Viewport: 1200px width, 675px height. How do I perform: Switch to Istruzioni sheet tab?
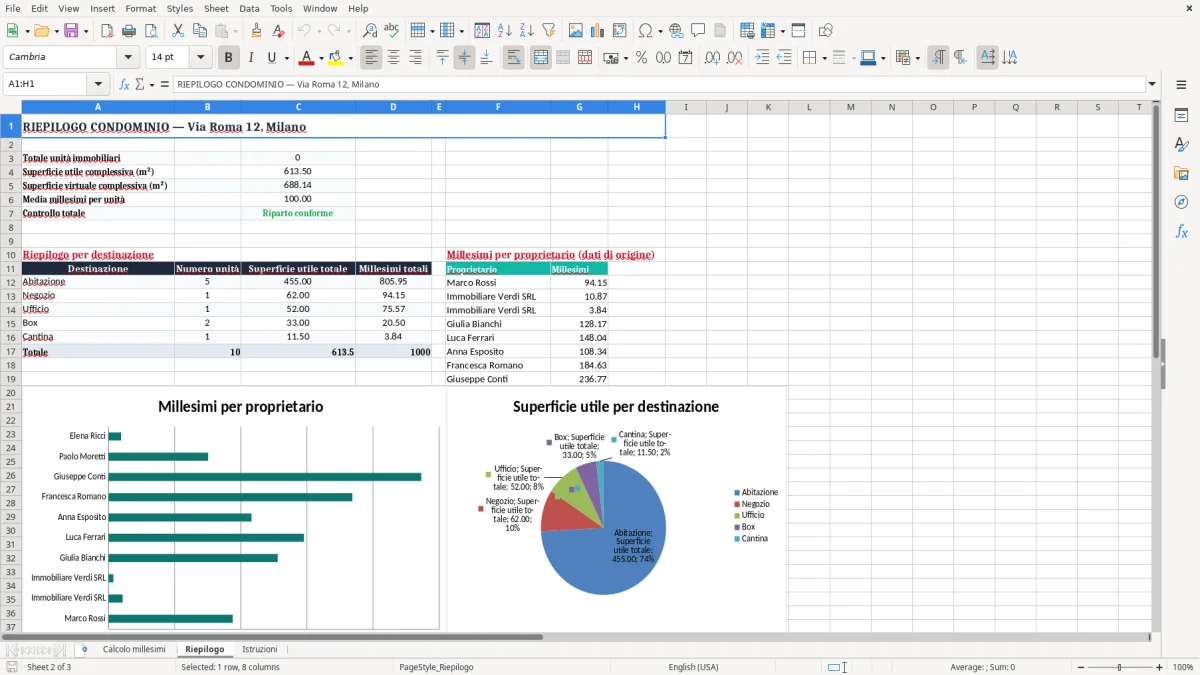[260, 649]
